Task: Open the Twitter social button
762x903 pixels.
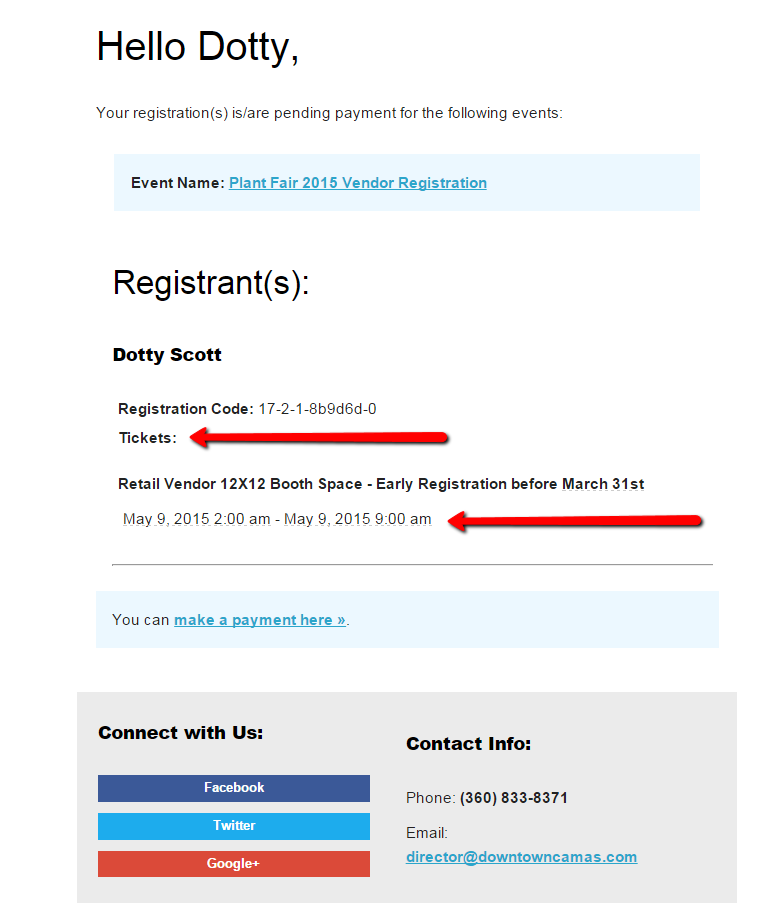Action: [234, 826]
